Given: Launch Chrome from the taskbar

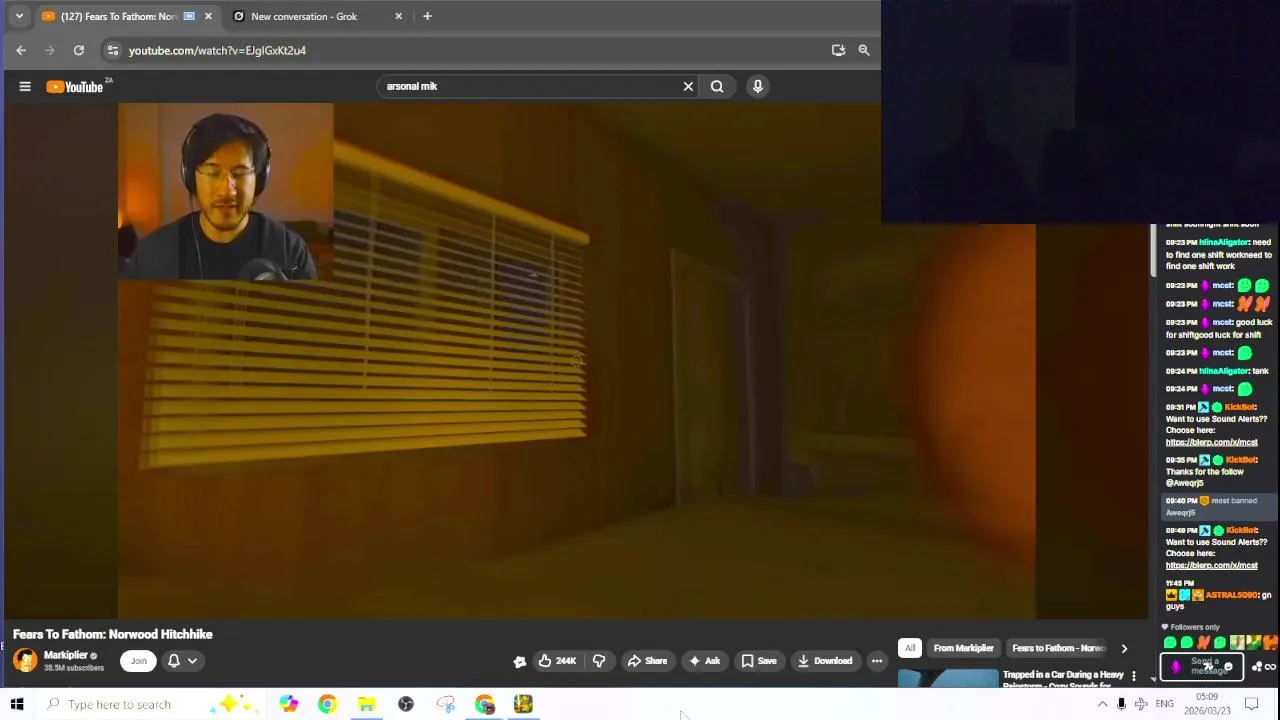Looking at the screenshot, I should click(x=327, y=704).
